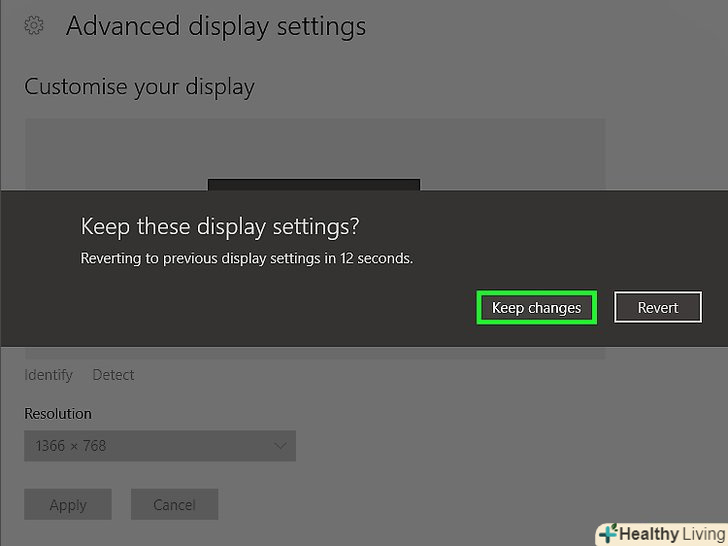The image size is (728, 546).
Task: Click the Detect link
Action: [113, 375]
